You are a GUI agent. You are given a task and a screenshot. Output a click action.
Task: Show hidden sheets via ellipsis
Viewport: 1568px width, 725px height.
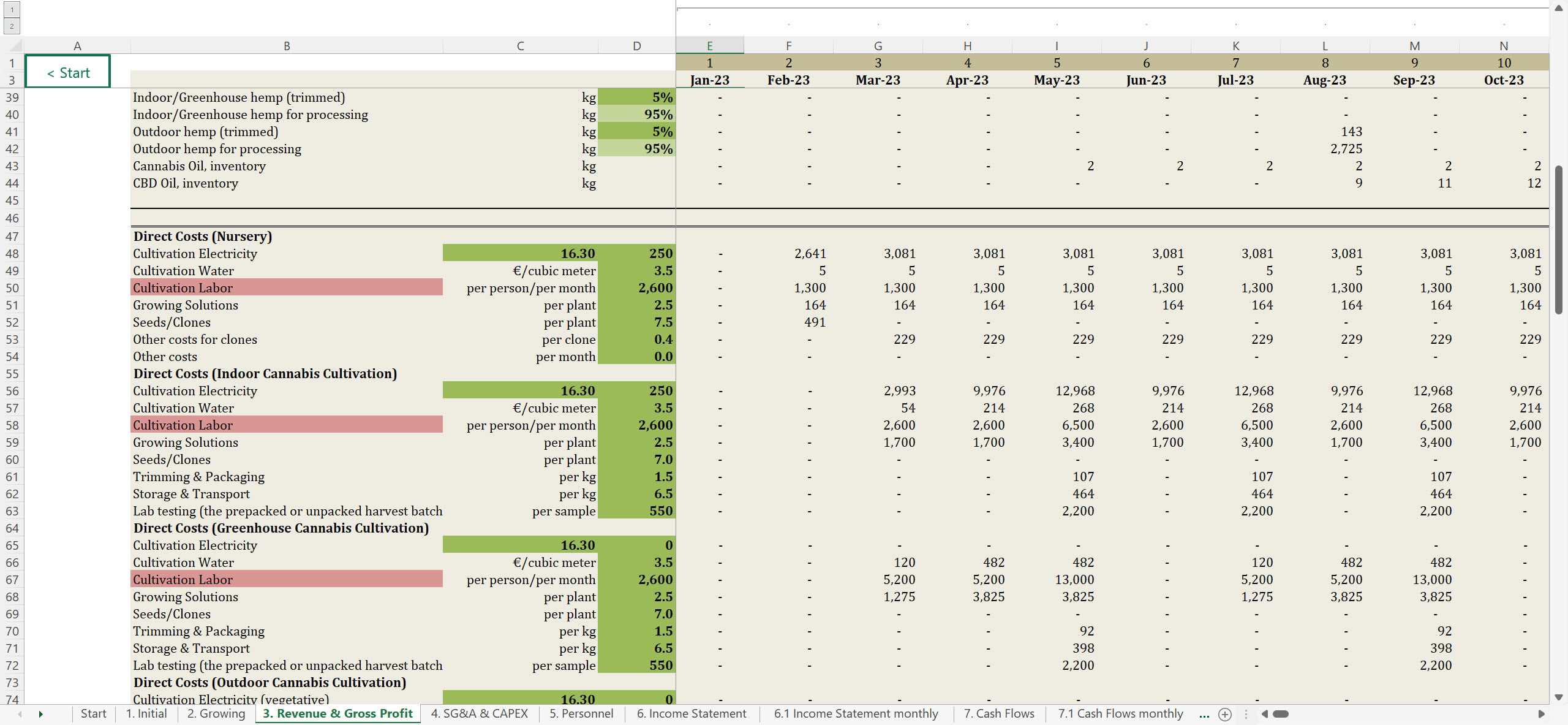coord(1204,714)
